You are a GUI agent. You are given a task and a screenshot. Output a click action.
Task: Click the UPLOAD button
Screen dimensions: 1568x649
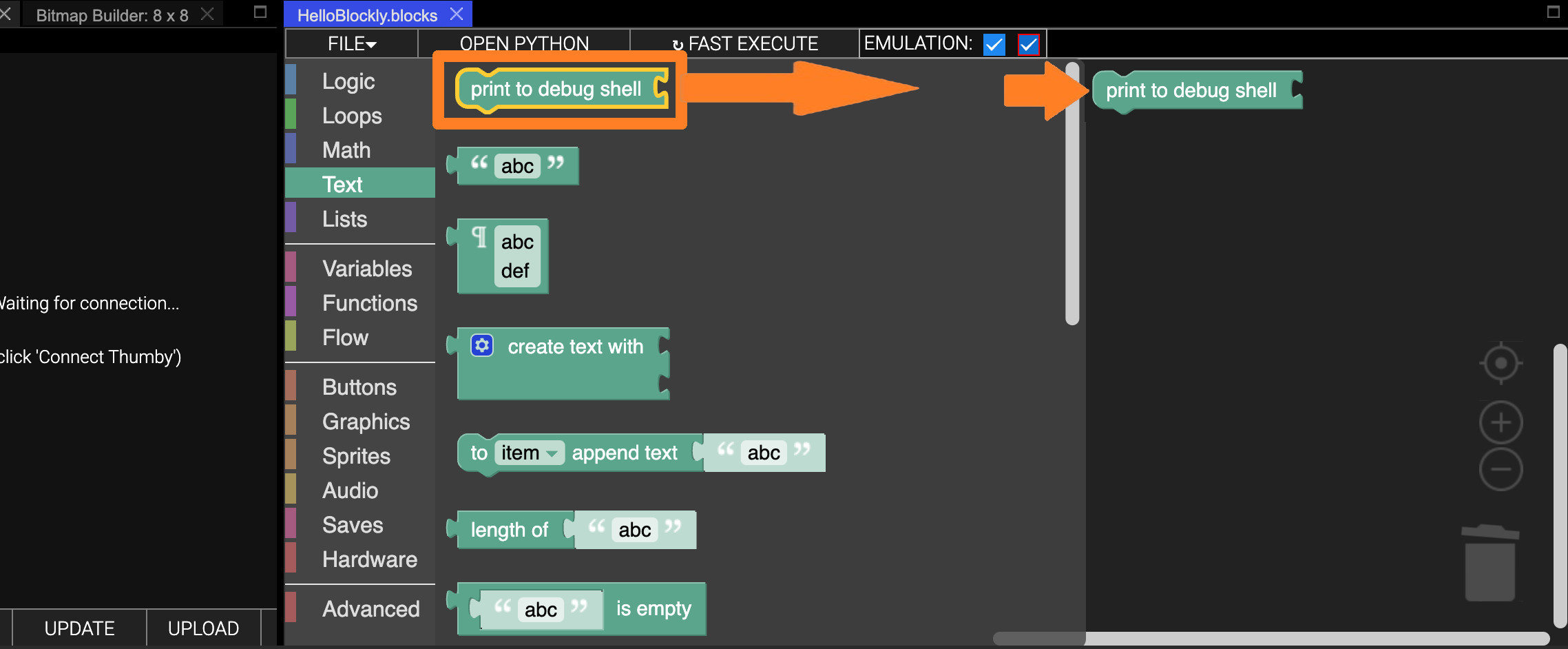pyautogui.click(x=203, y=628)
